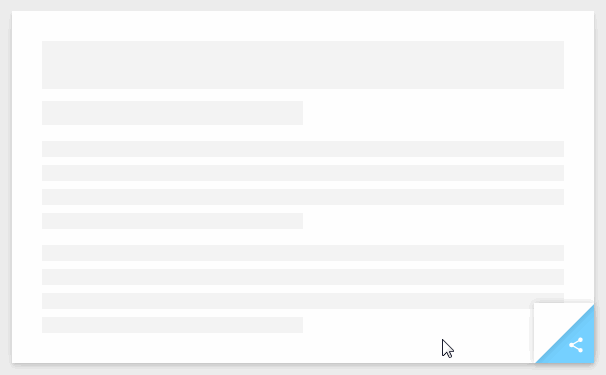Click the blank area right of the first paragraph's short line
This screenshot has height=375, width=606.
(x=433, y=221)
